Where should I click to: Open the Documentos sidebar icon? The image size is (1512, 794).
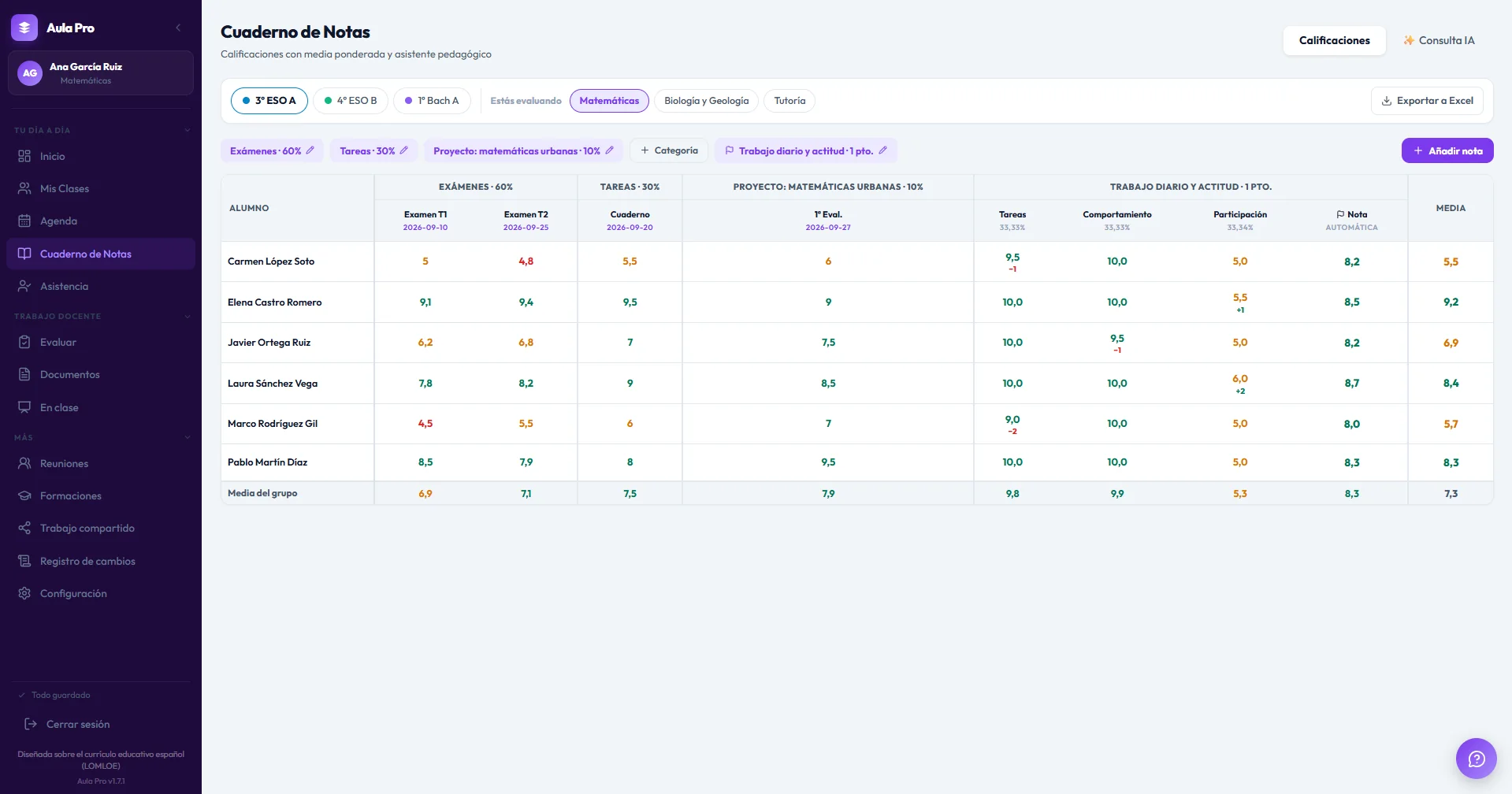24,374
